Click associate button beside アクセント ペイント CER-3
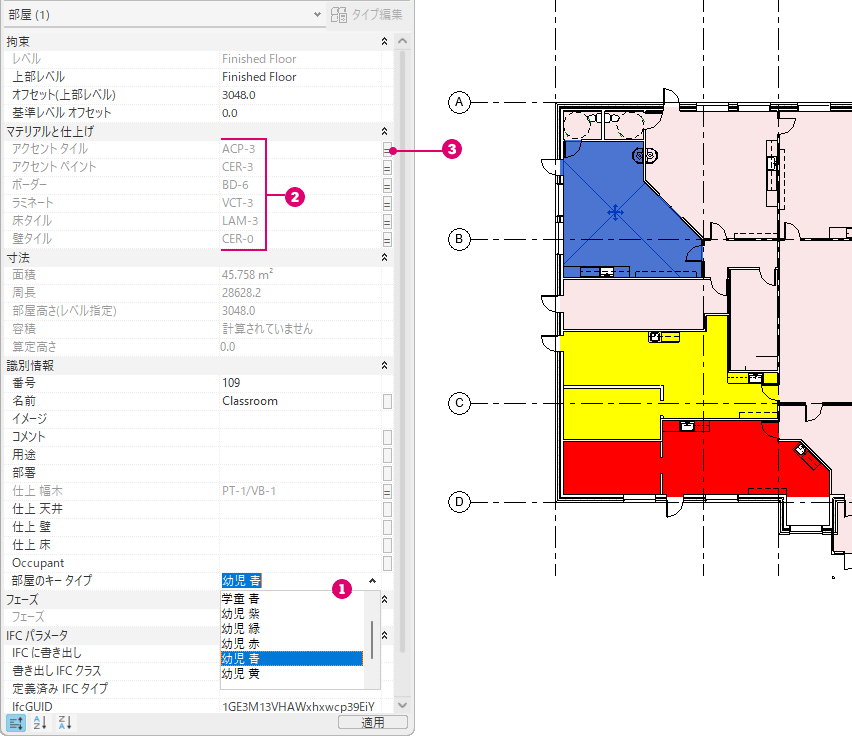852x736 pixels. tap(387, 167)
